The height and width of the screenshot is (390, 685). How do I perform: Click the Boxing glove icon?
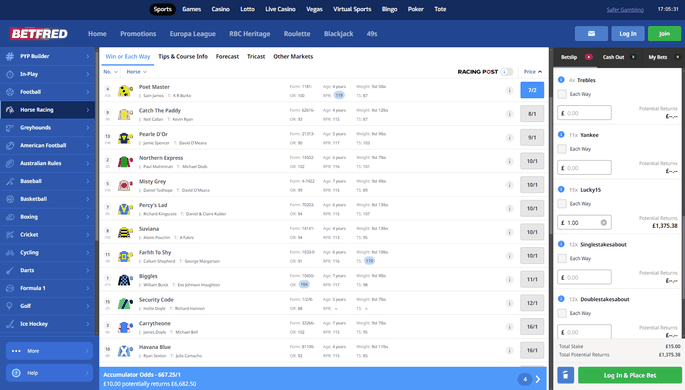pyautogui.click(x=10, y=217)
